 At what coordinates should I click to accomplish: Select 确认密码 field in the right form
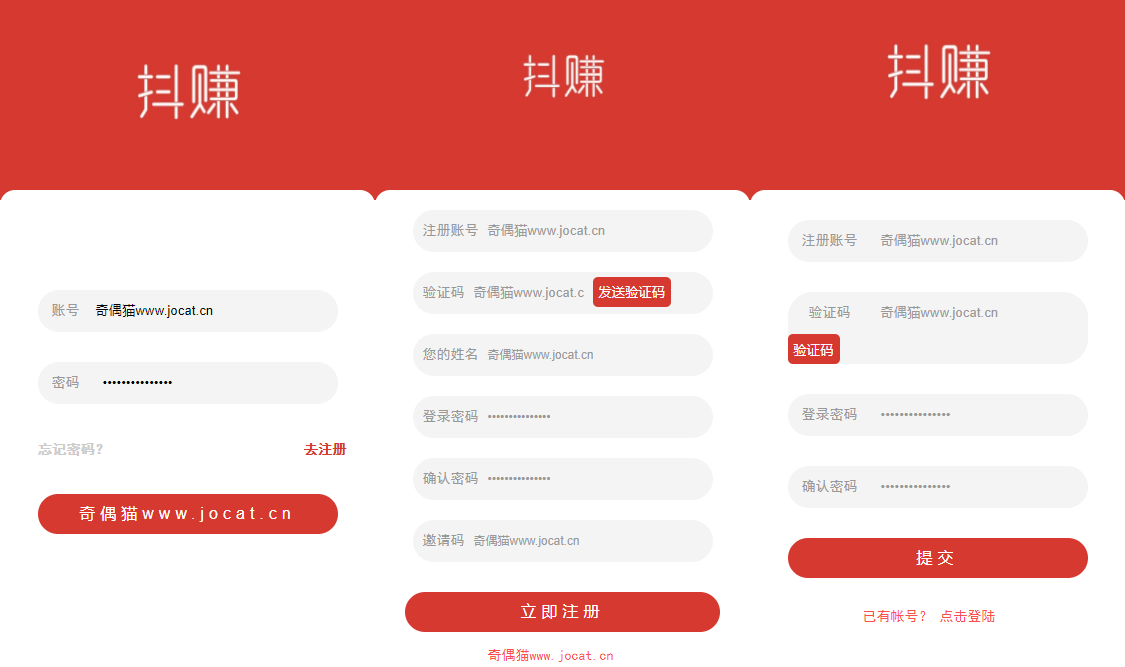coord(938,487)
